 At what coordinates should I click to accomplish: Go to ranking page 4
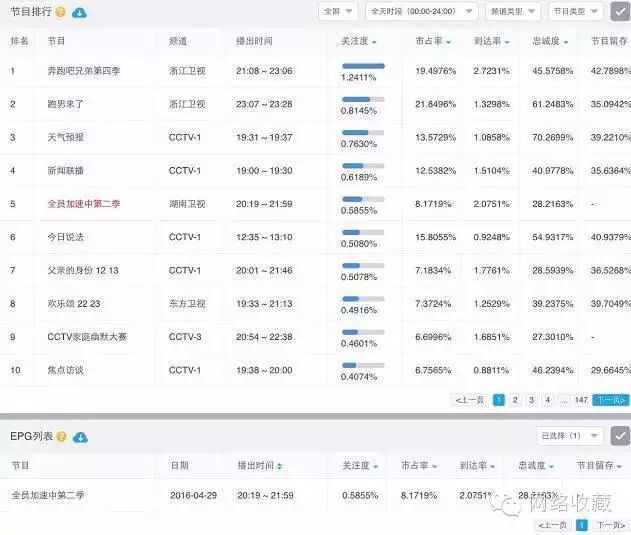point(548,400)
